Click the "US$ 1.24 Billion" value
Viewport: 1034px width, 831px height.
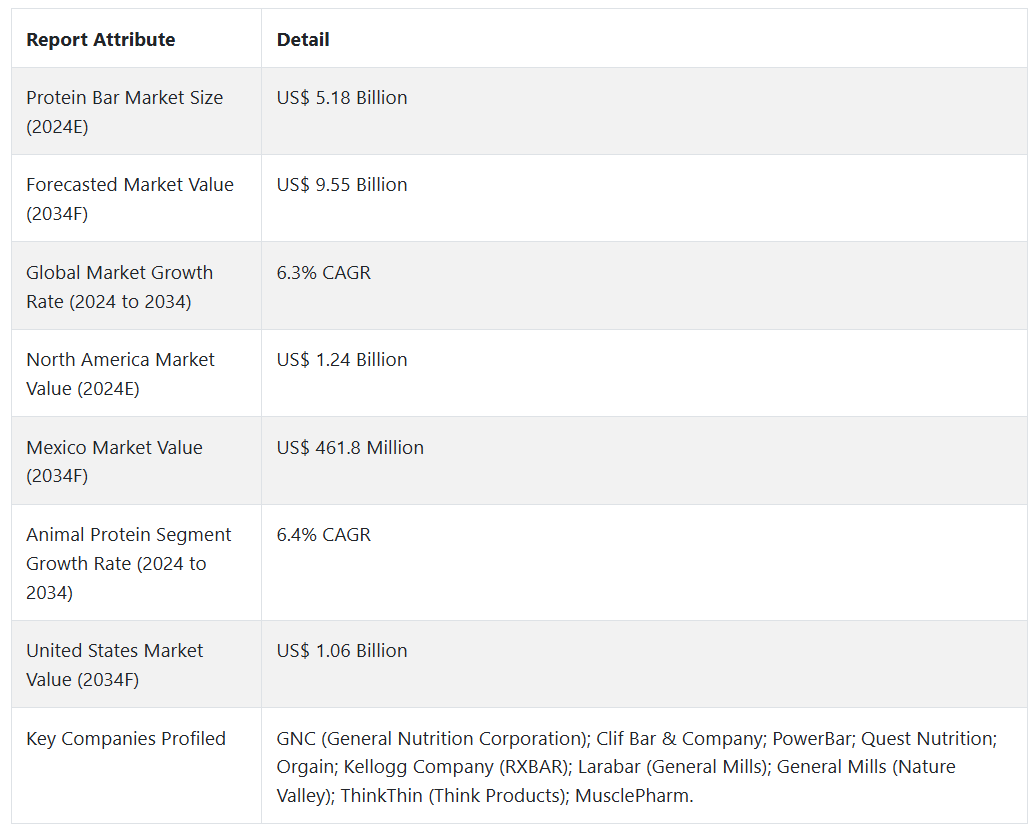[x=342, y=360]
